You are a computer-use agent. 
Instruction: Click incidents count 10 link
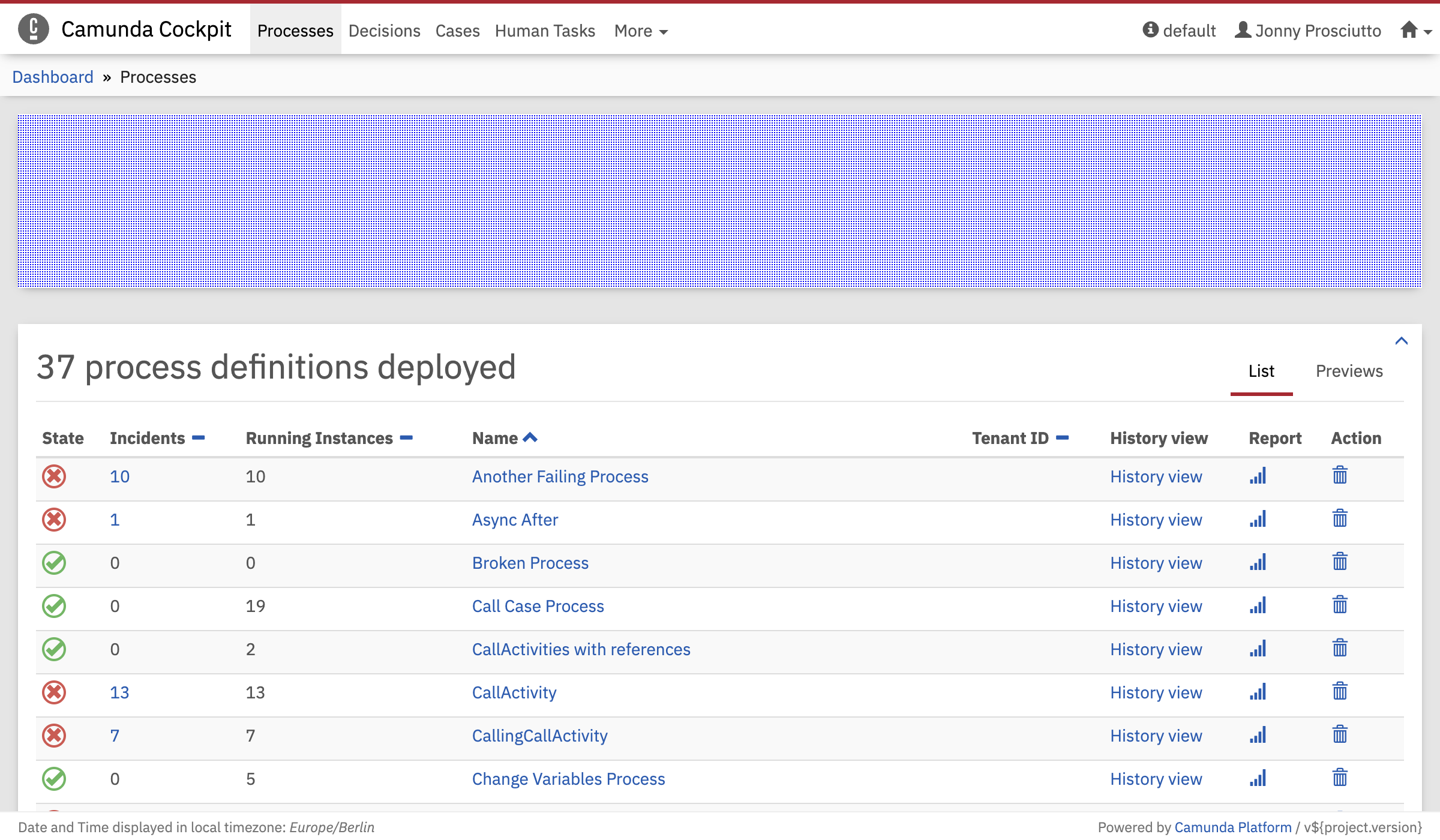pos(119,476)
